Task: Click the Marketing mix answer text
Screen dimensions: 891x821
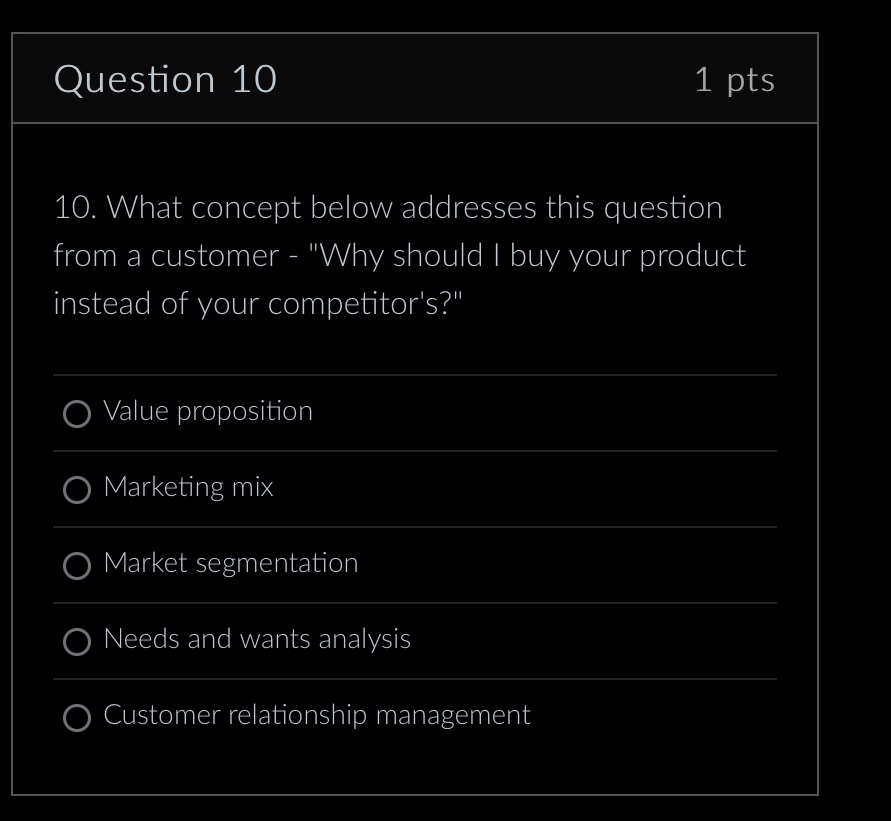Action: pos(188,488)
